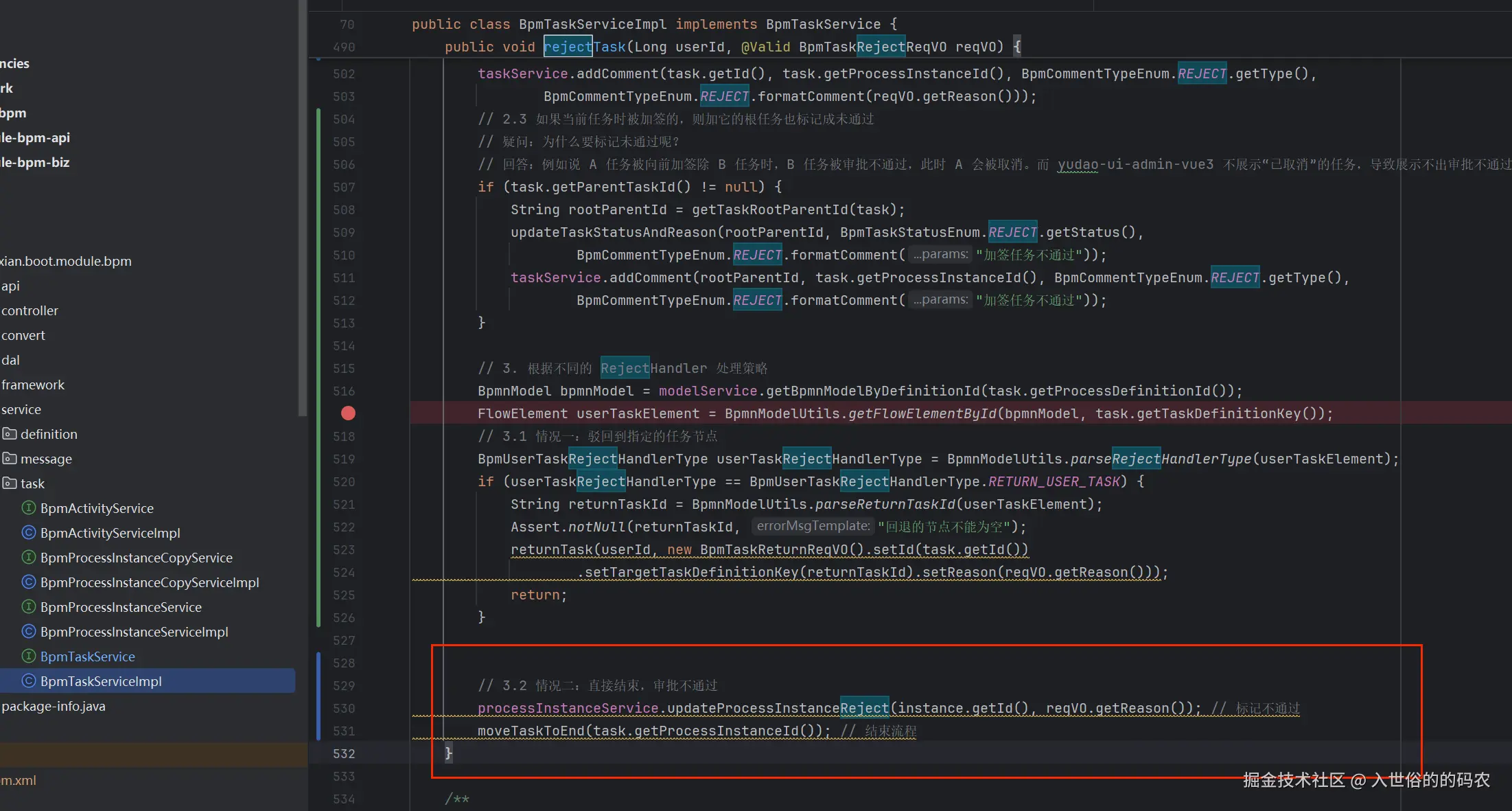Click the BpmProcessInstanceCopyService interface icon
The image size is (1512, 811).
click(29, 558)
